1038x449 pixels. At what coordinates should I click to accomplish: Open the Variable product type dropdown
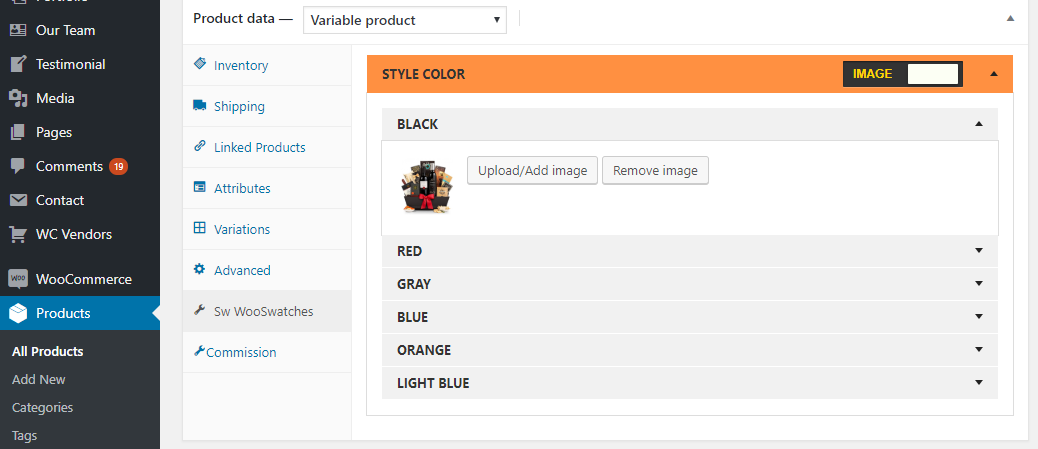click(404, 20)
